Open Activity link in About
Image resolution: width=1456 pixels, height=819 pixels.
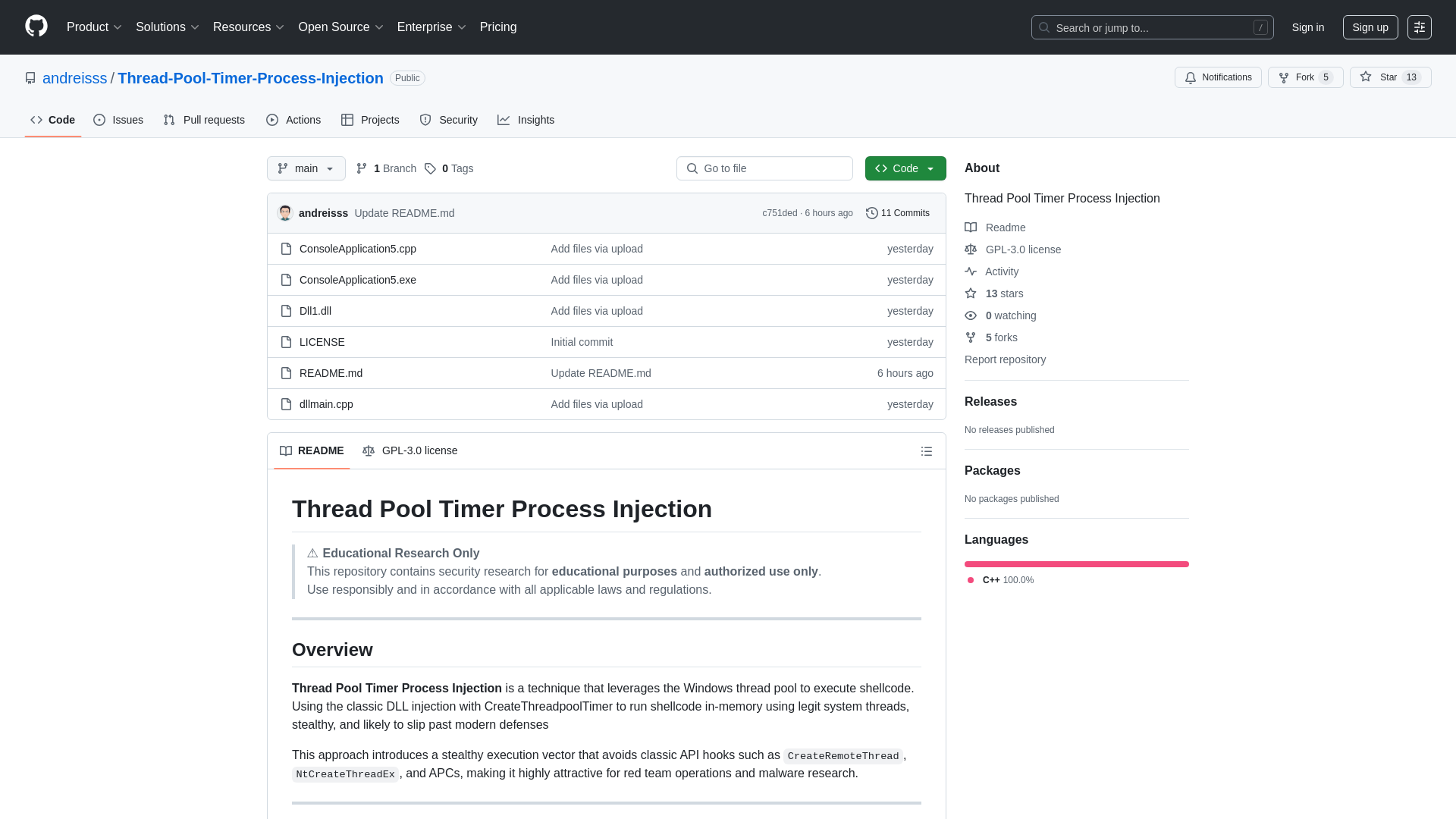[x=992, y=271]
